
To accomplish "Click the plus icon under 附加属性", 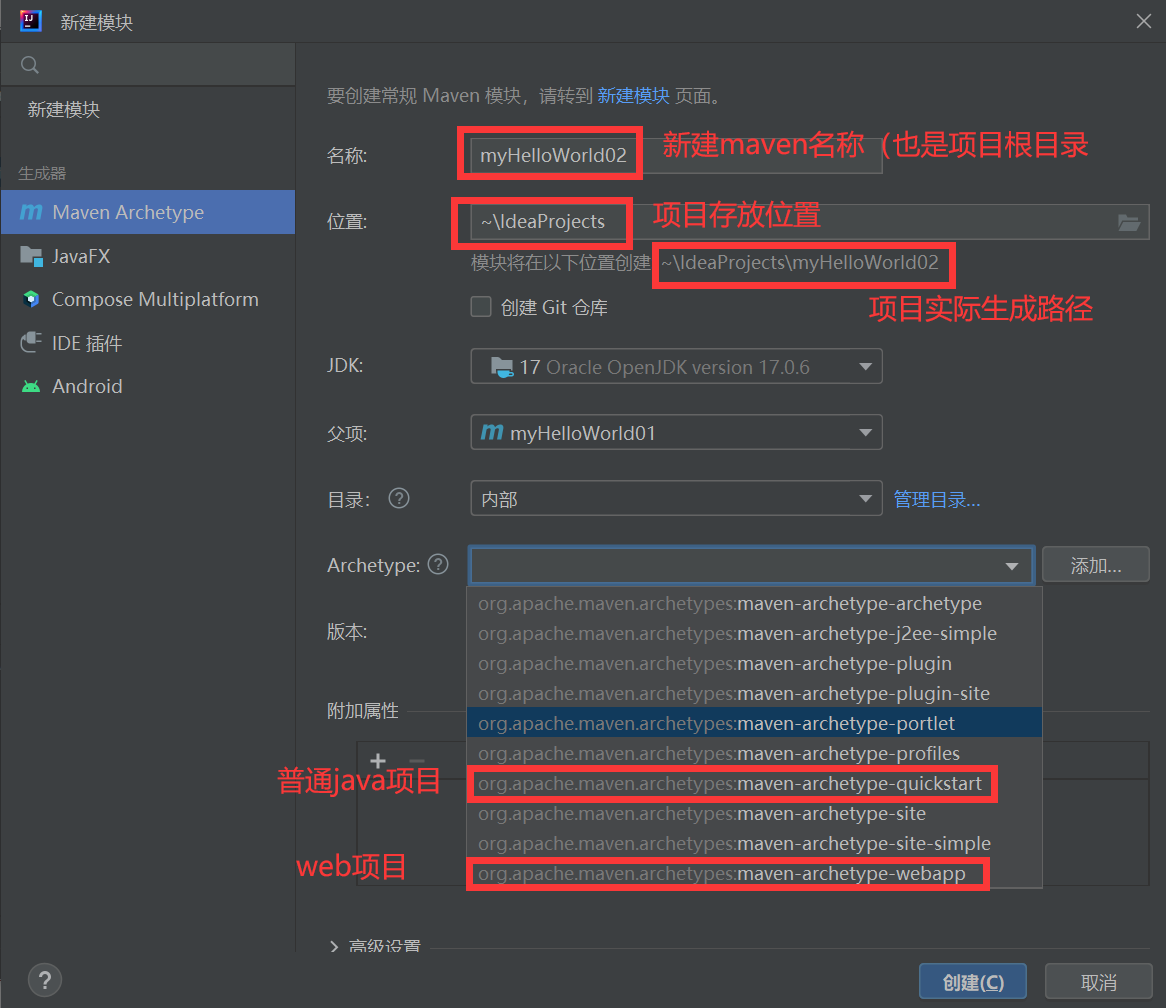I will point(378,760).
